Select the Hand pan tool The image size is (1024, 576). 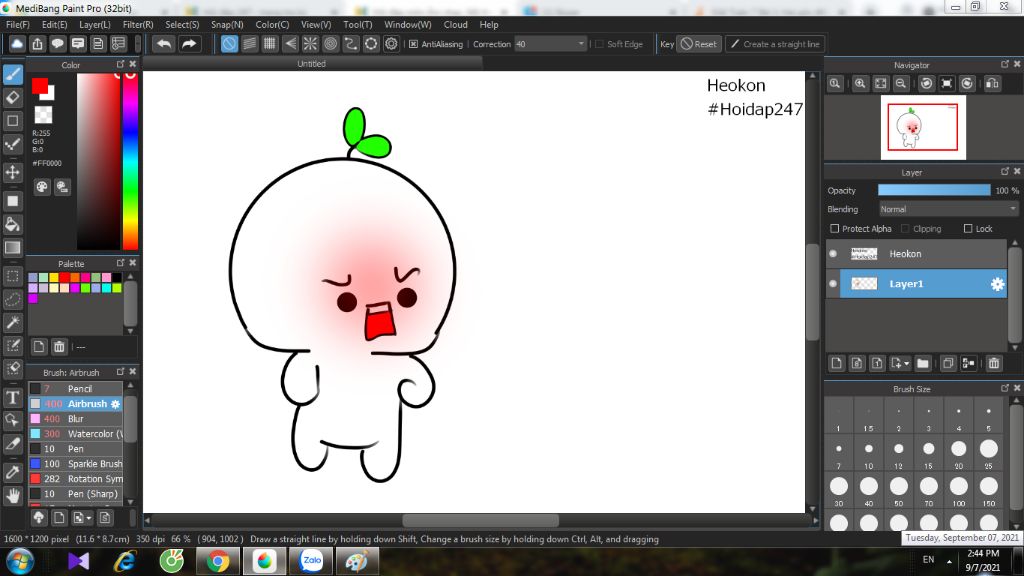12,496
